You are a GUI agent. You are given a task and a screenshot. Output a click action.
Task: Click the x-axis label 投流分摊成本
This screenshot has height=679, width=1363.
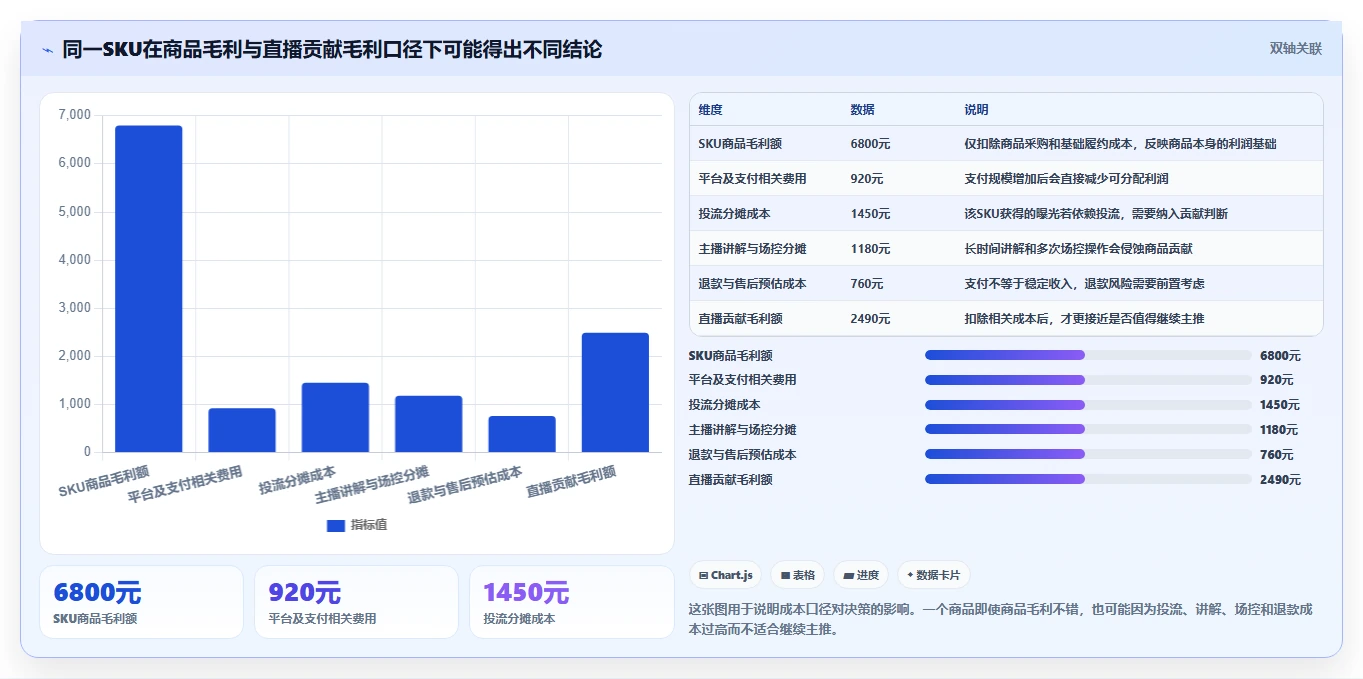297,480
